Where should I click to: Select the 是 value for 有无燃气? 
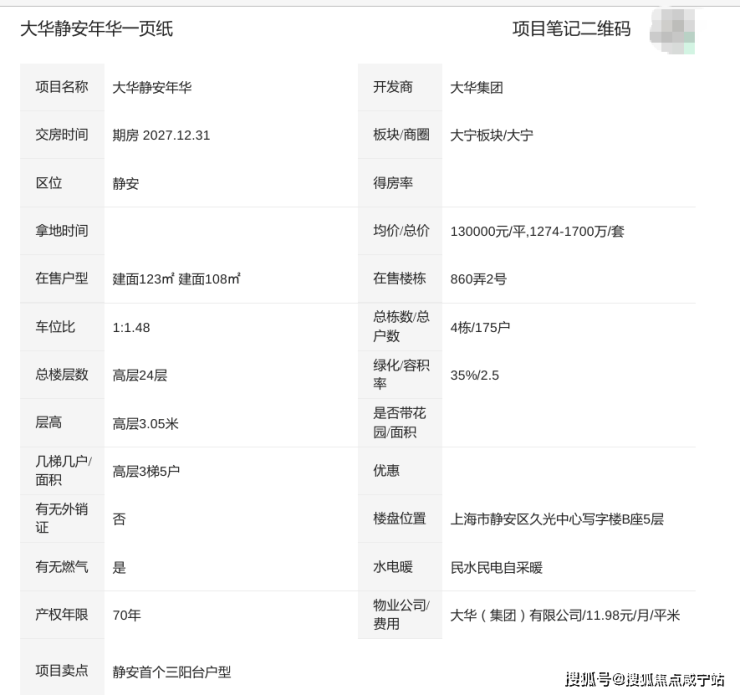coord(119,567)
